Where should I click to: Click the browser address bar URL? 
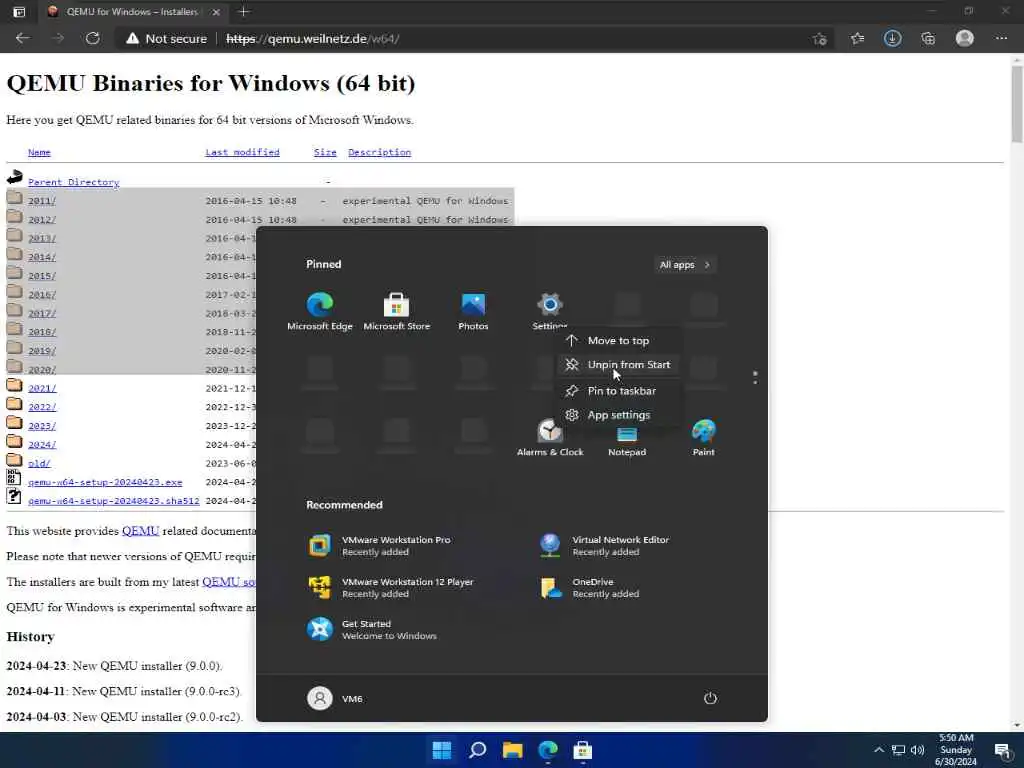(313, 39)
